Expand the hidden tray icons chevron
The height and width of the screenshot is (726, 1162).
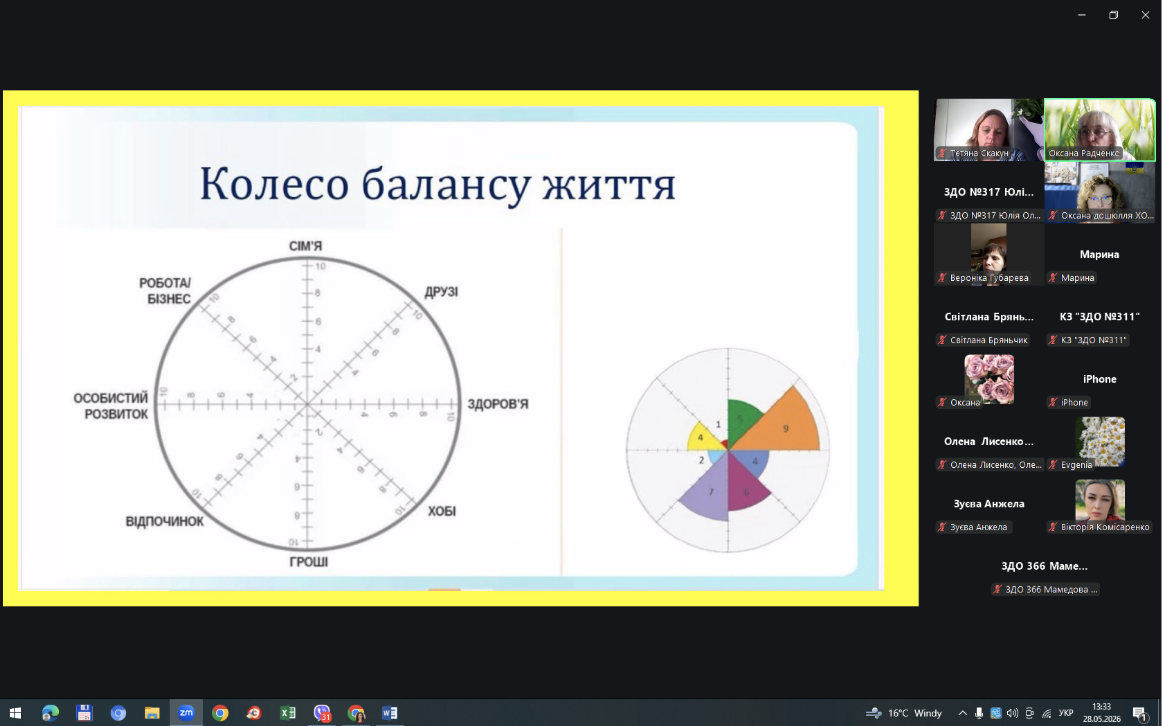[963, 713]
